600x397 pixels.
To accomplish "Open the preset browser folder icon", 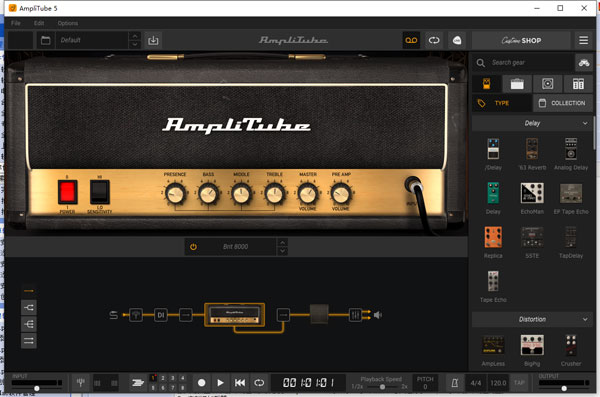I will point(46,40).
